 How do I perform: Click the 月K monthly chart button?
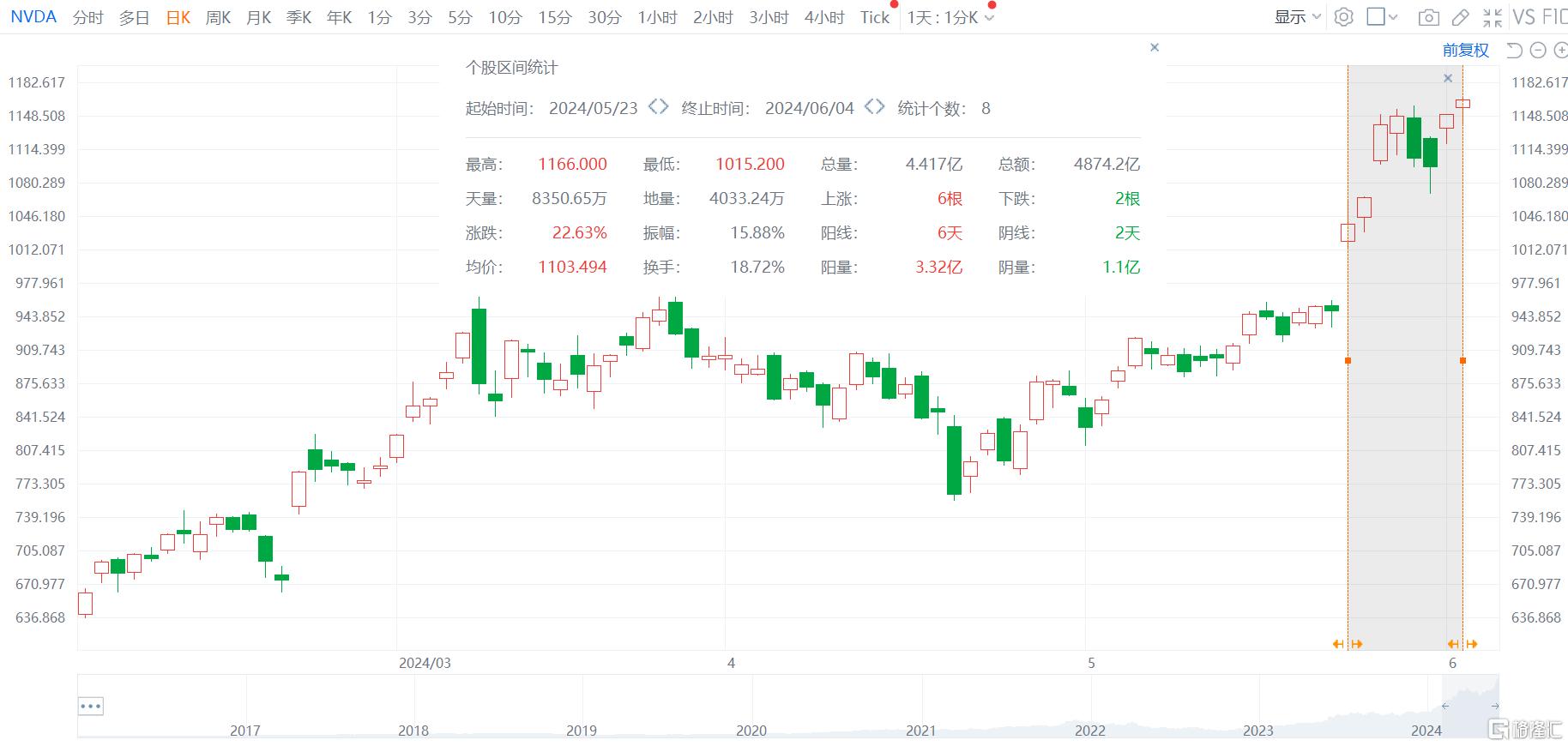258,17
